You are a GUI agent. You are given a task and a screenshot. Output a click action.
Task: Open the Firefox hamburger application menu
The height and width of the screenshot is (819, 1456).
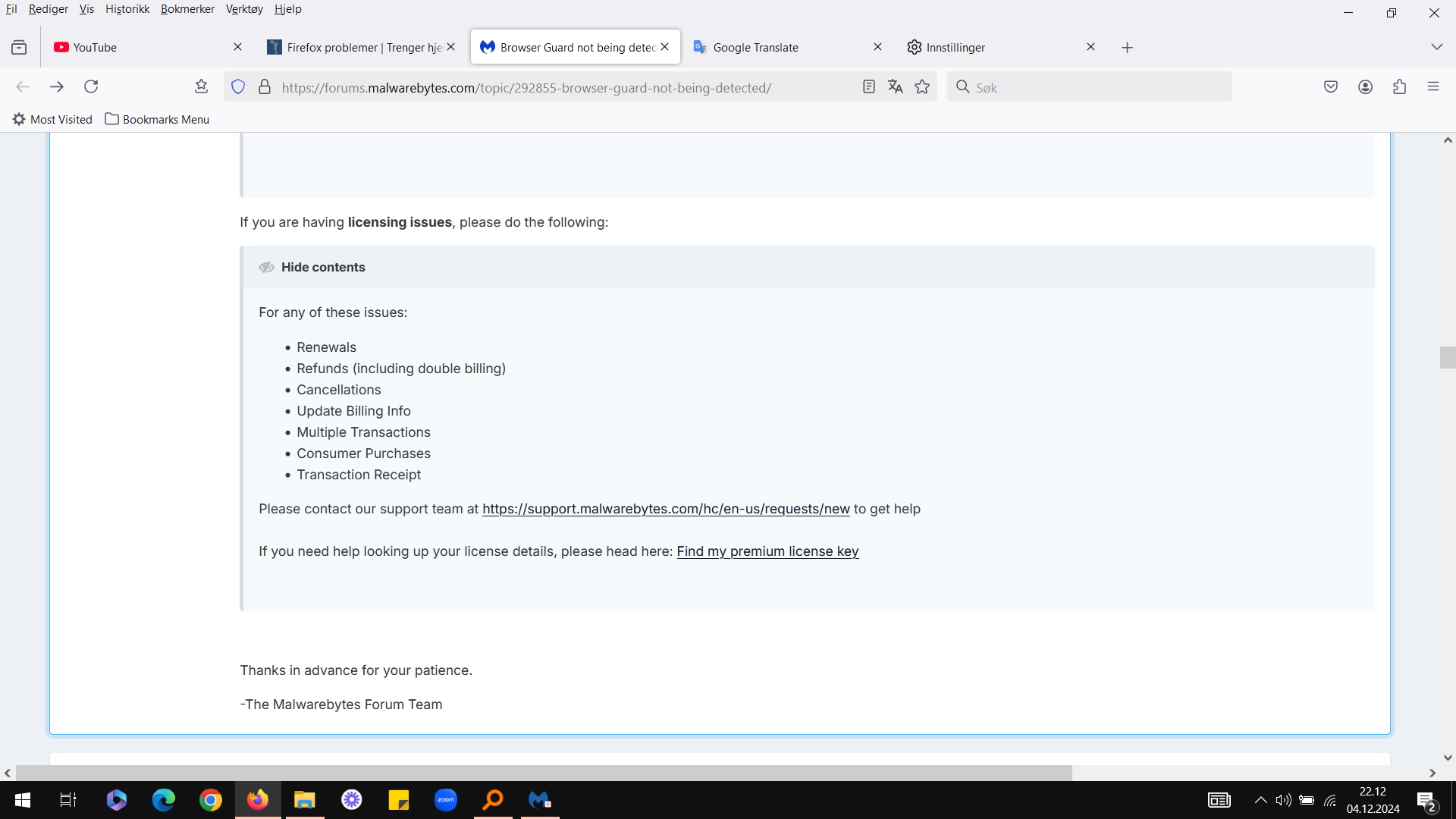(1433, 87)
